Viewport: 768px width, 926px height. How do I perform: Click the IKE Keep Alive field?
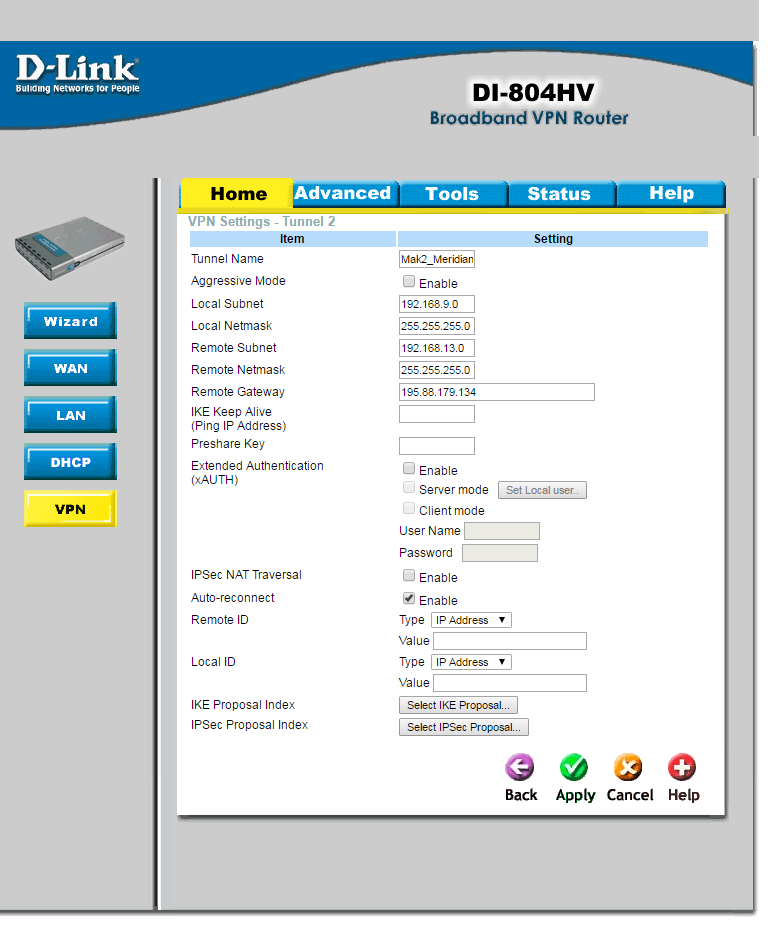pyautogui.click(x=437, y=414)
